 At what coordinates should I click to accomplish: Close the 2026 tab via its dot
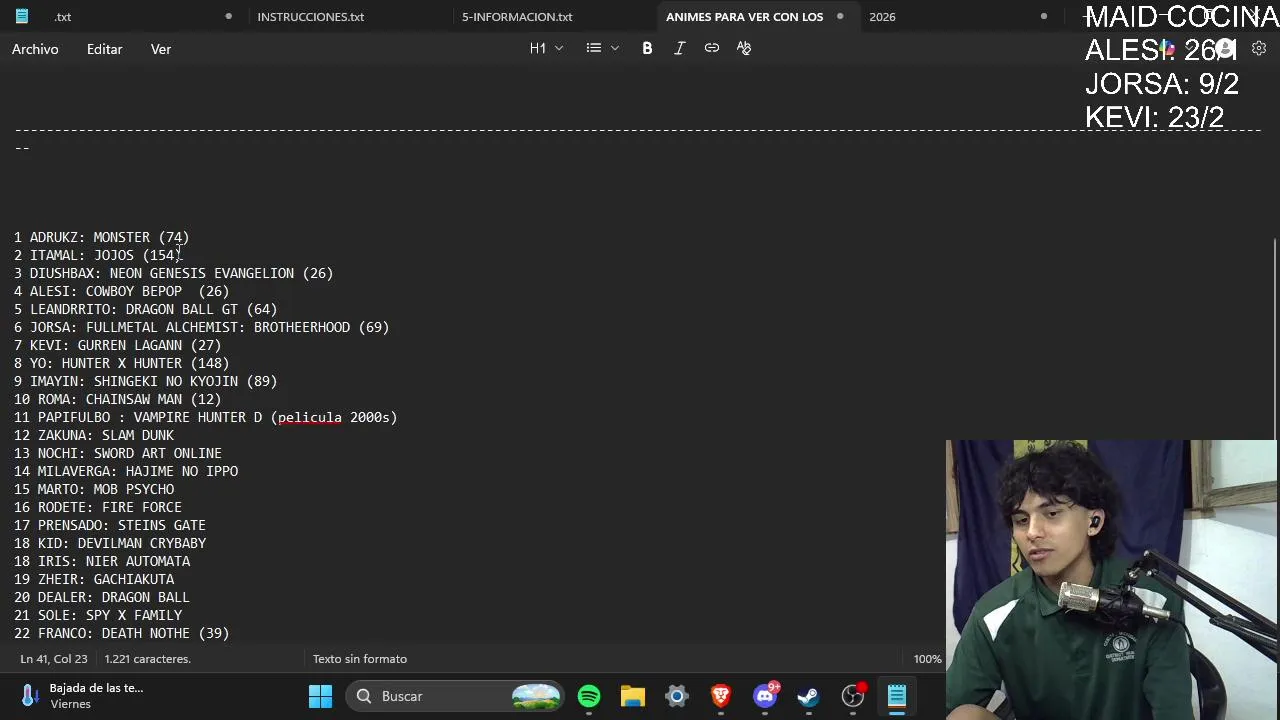pyautogui.click(x=1044, y=16)
